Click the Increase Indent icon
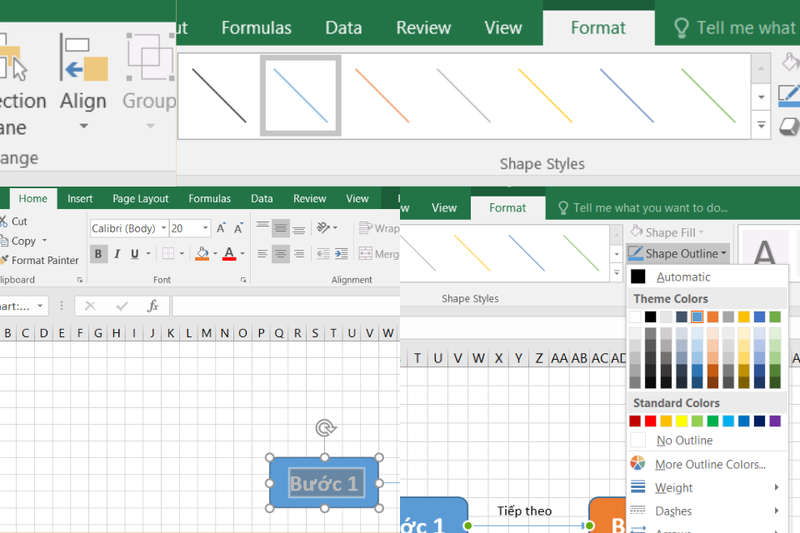The image size is (800, 533). (341, 253)
